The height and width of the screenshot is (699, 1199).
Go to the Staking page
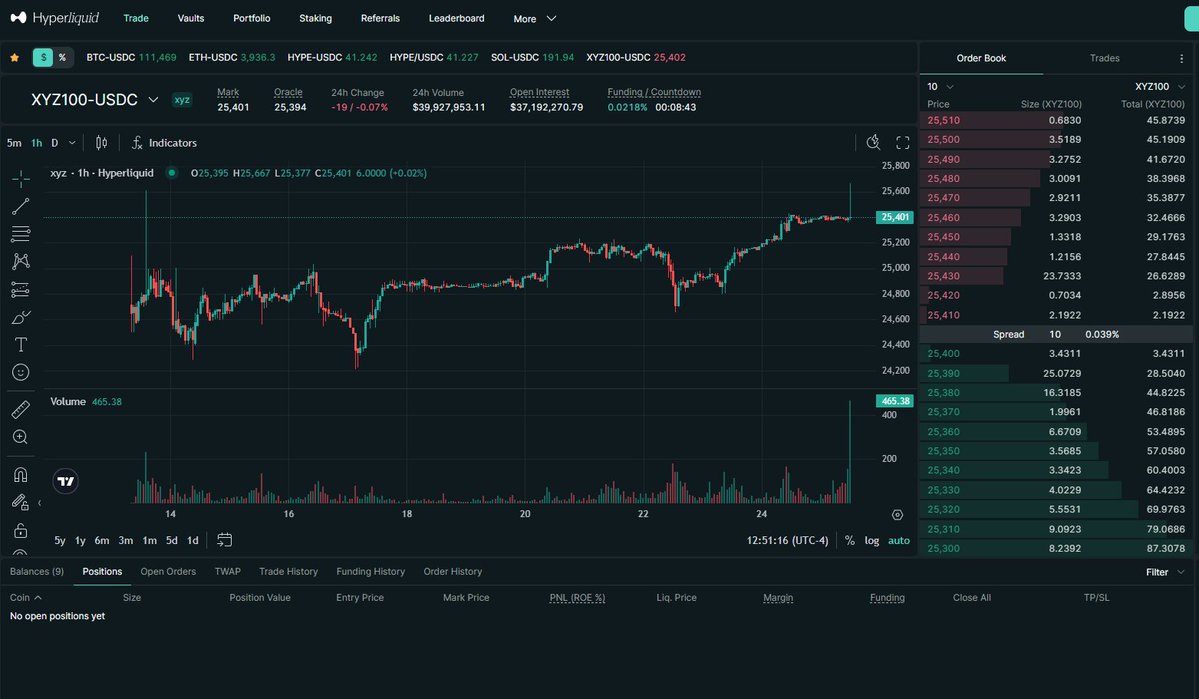315,18
